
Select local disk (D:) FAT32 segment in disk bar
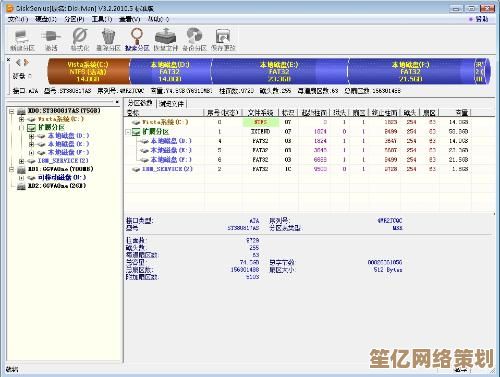click(170, 71)
